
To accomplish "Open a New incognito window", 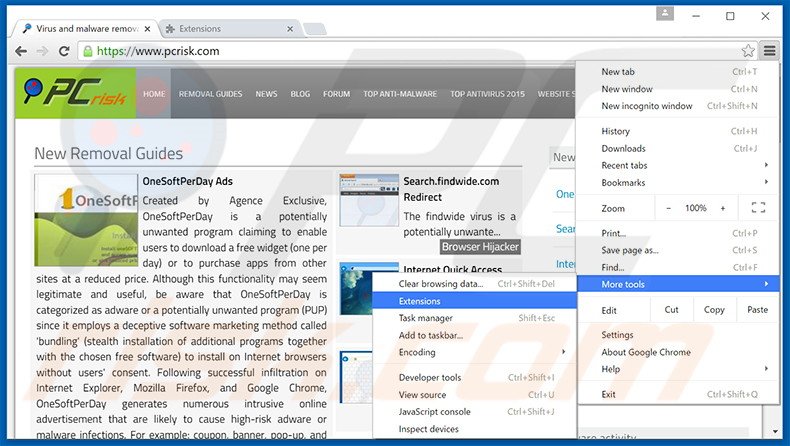I will point(678,106).
